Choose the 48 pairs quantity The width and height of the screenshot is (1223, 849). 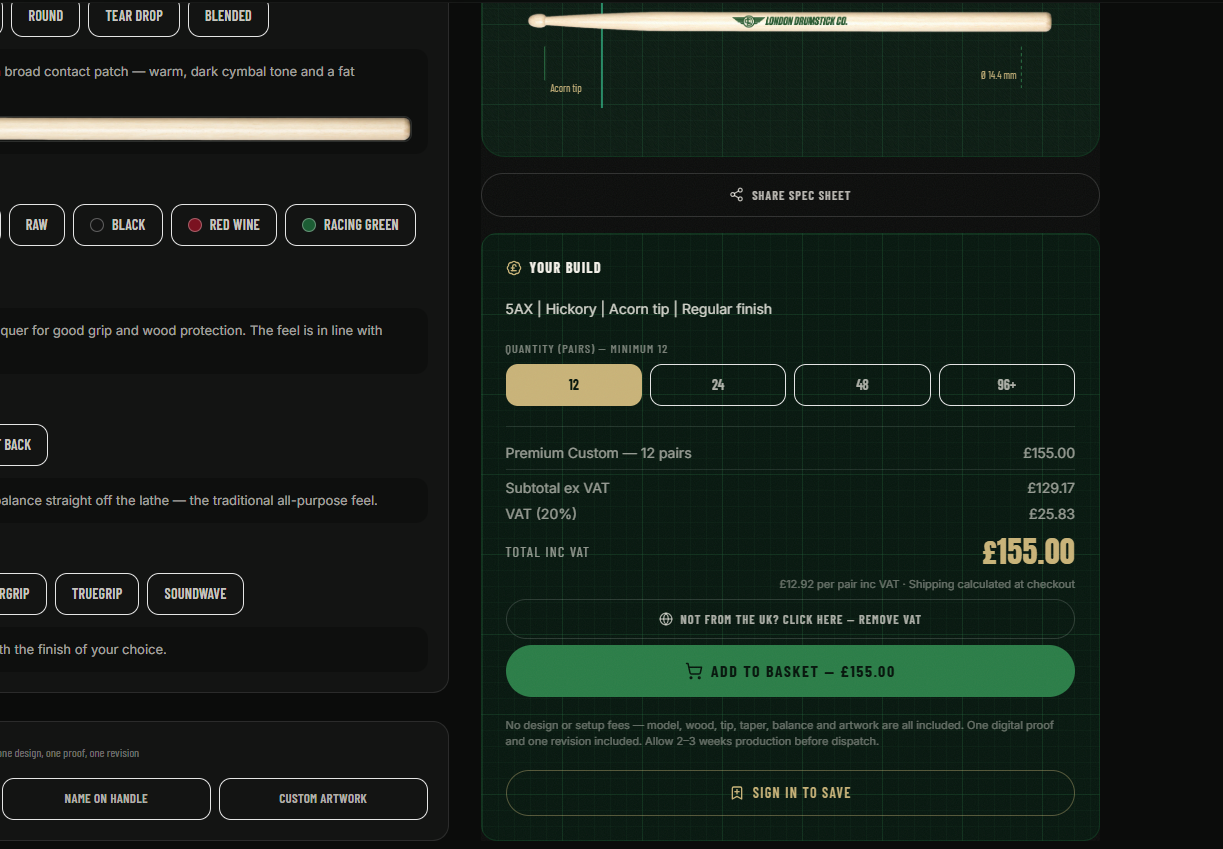862,385
